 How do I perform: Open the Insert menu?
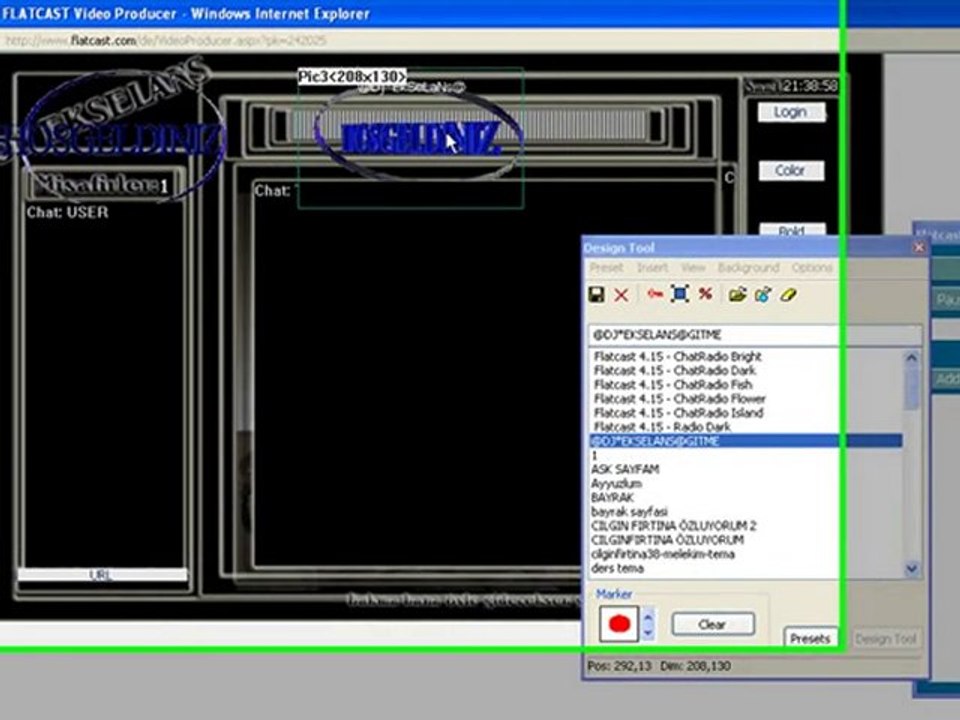click(x=653, y=268)
